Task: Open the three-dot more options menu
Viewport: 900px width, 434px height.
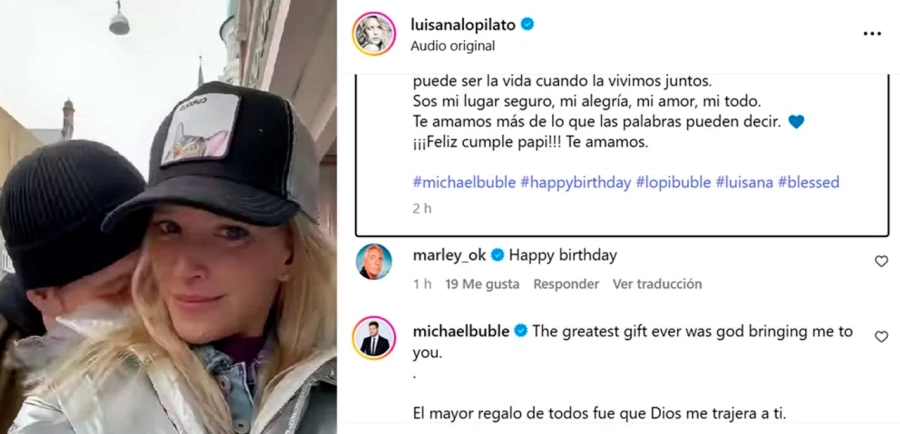Action: pos(872,34)
